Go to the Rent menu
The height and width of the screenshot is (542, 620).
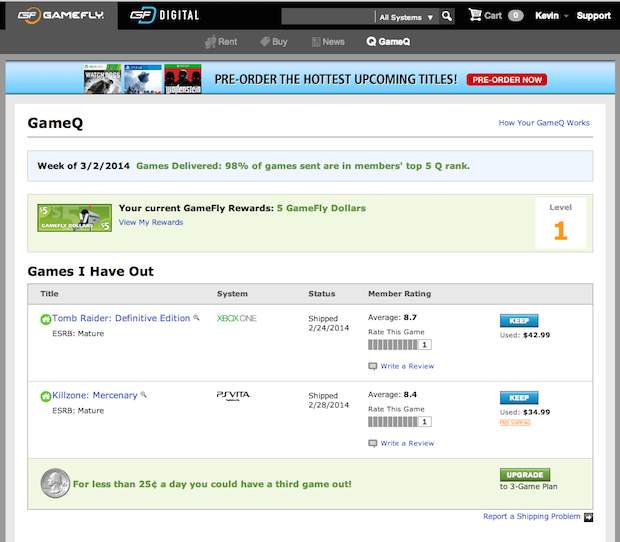[x=221, y=42]
